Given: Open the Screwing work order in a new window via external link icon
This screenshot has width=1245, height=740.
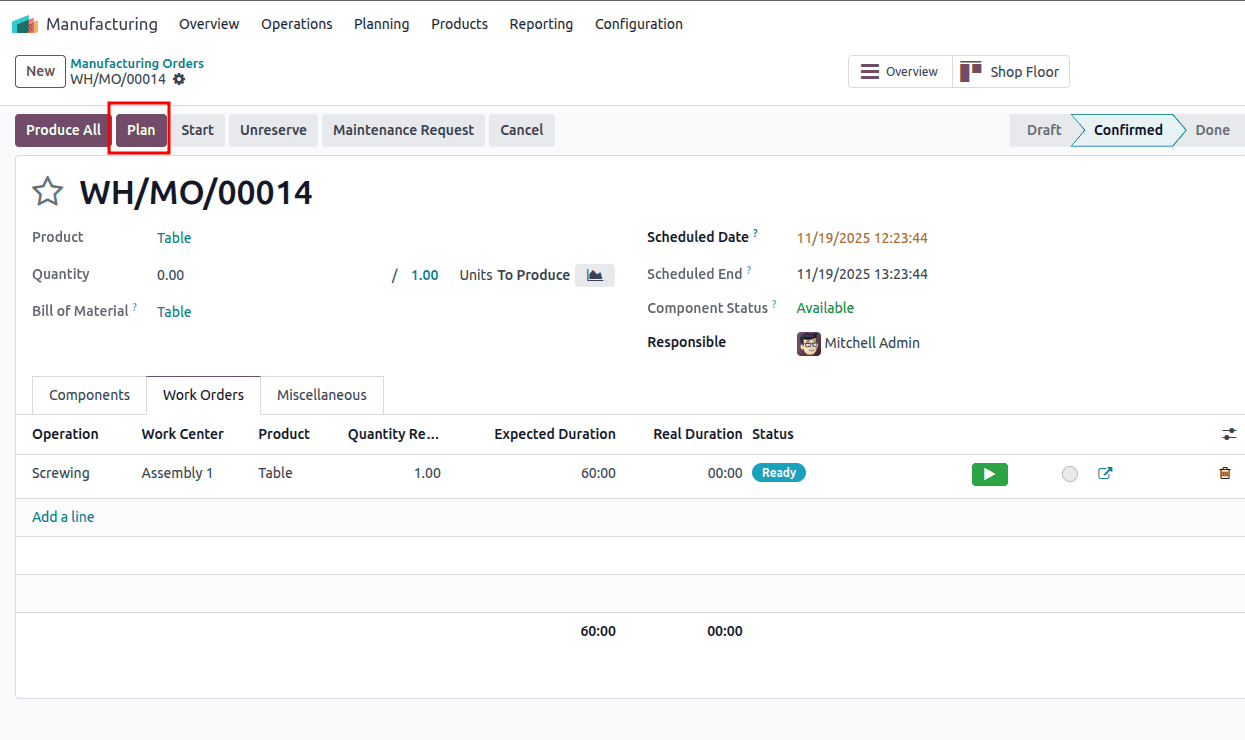Looking at the screenshot, I should [x=1105, y=473].
